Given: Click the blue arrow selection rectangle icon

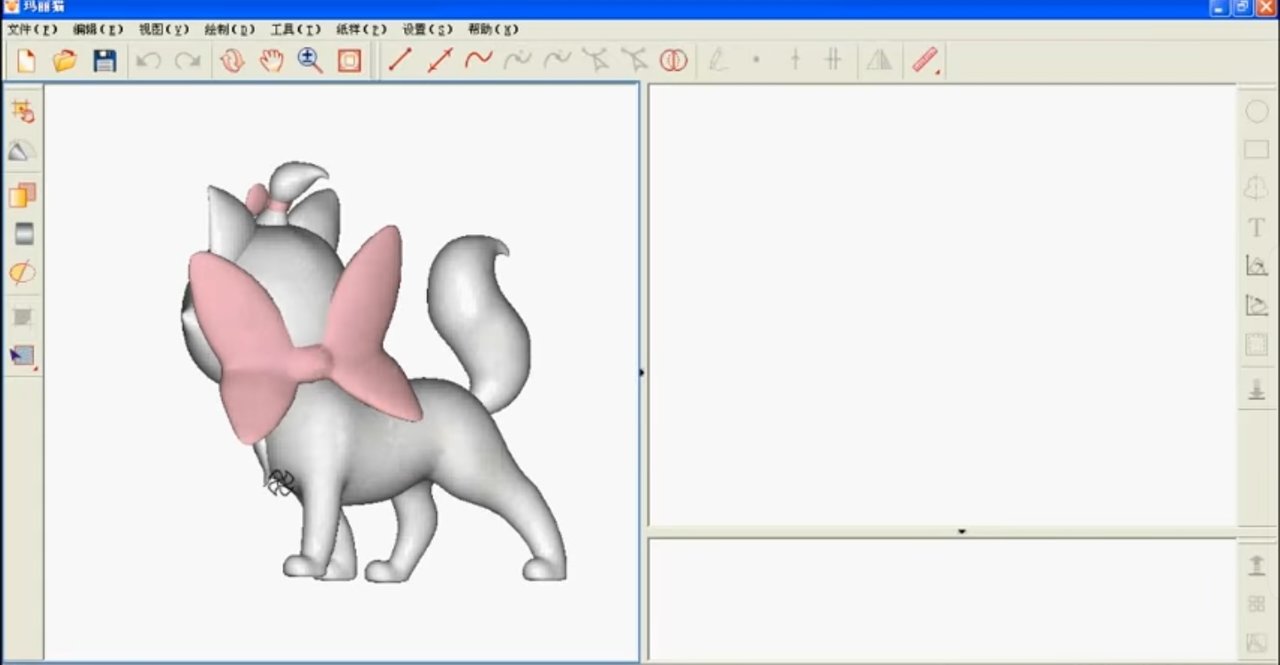Looking at the screenshot, I should pos(23,356).
